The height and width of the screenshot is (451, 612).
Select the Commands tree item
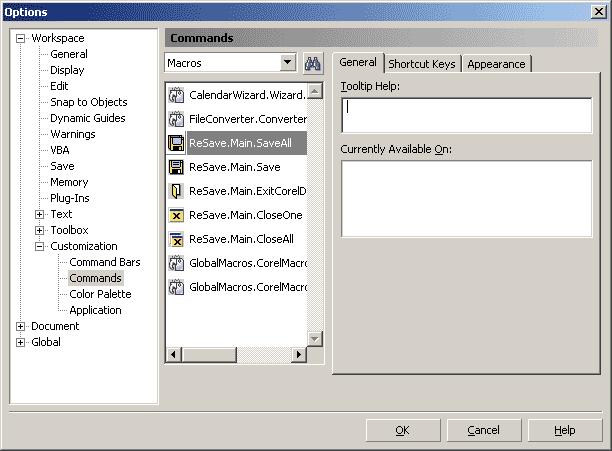[x=96, y=278]
